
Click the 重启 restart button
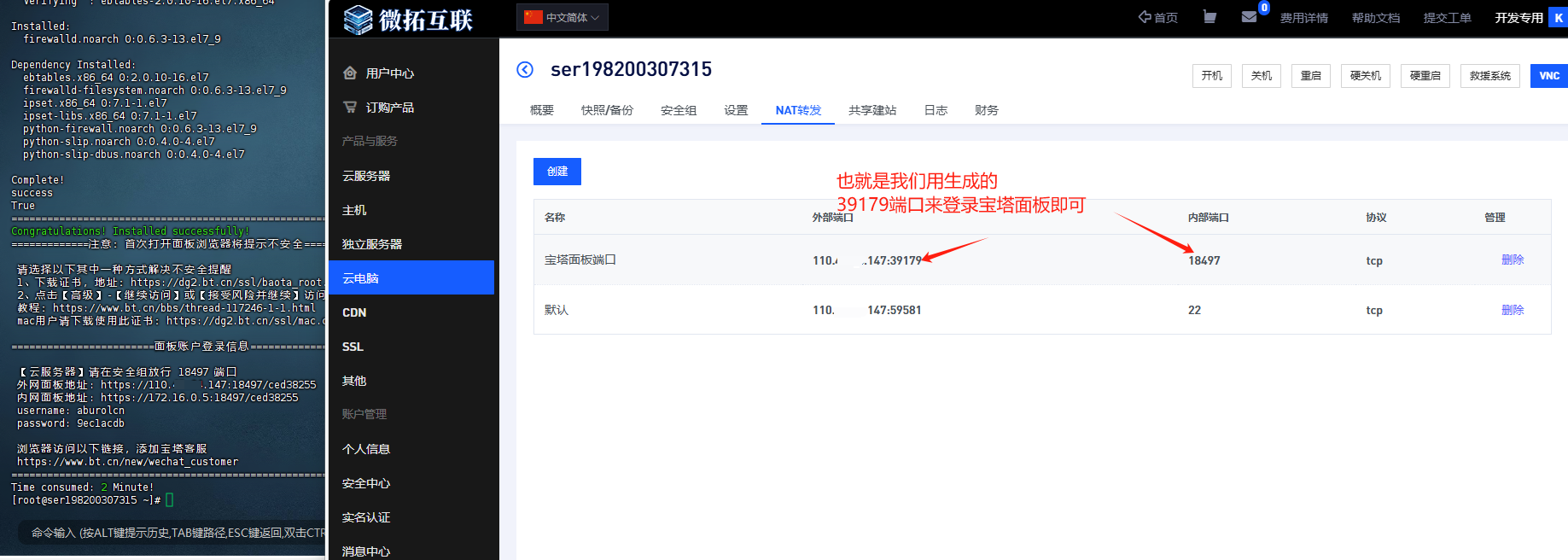pos(1310,76)
